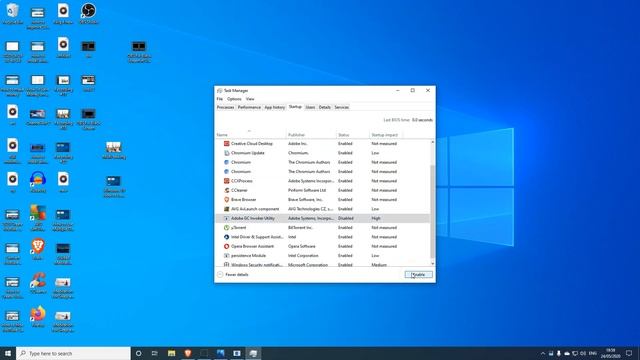Screen dimensions: 640x360
Task: Switch to the Services tab
Action: [x=342, y=107]
